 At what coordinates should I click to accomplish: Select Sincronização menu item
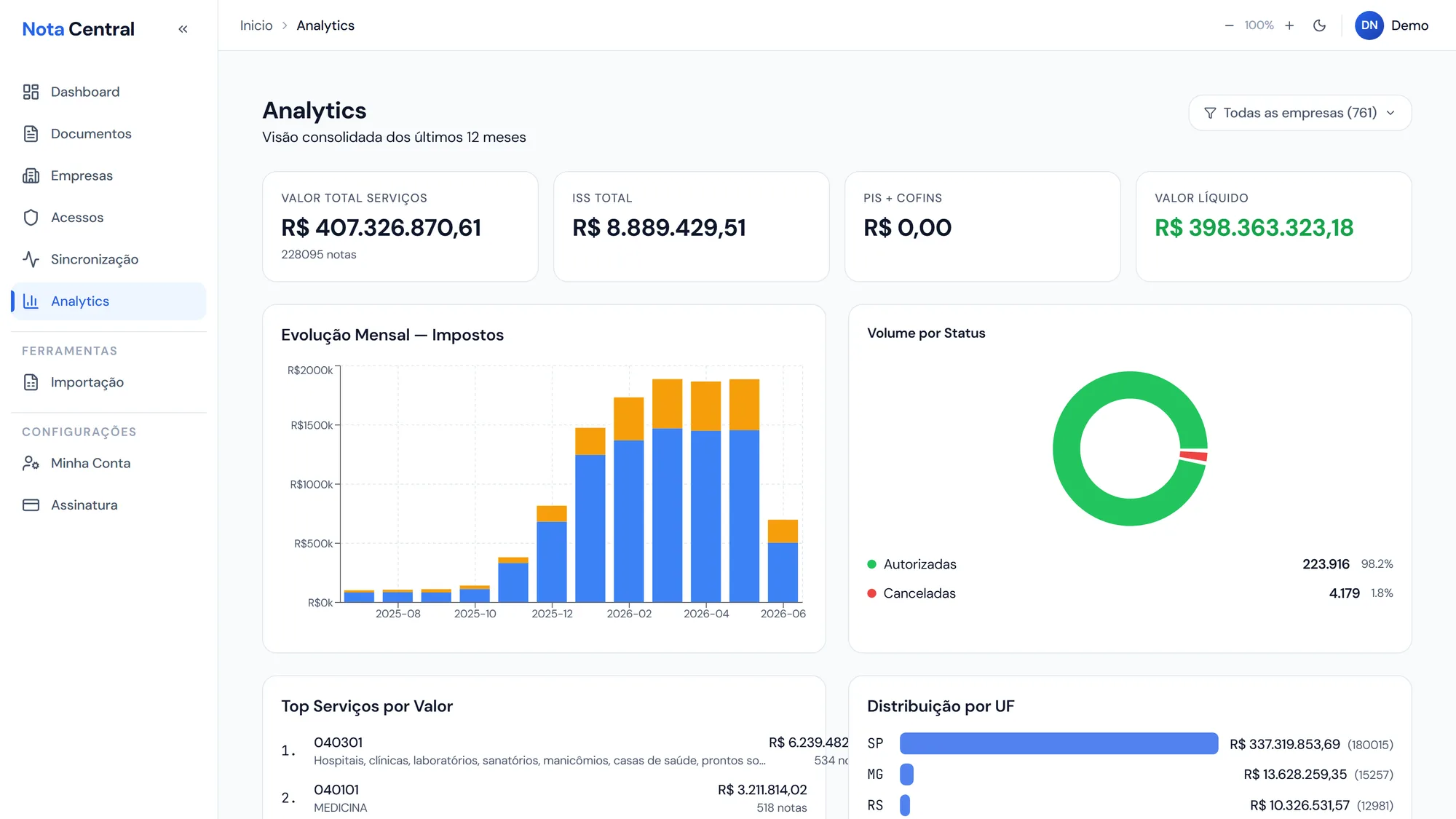108,259
